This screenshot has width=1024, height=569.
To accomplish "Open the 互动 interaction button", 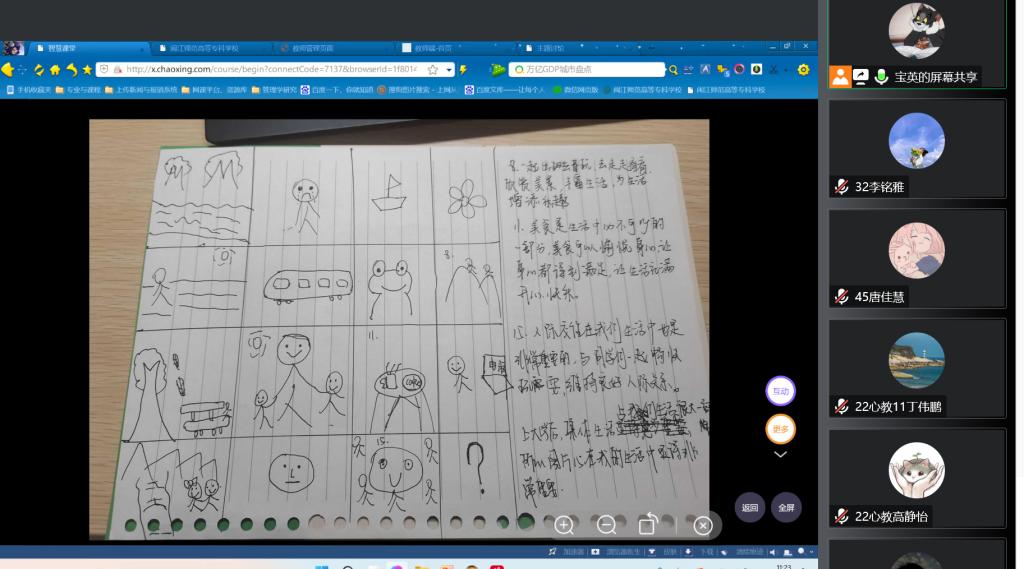I will pos(780,391).
